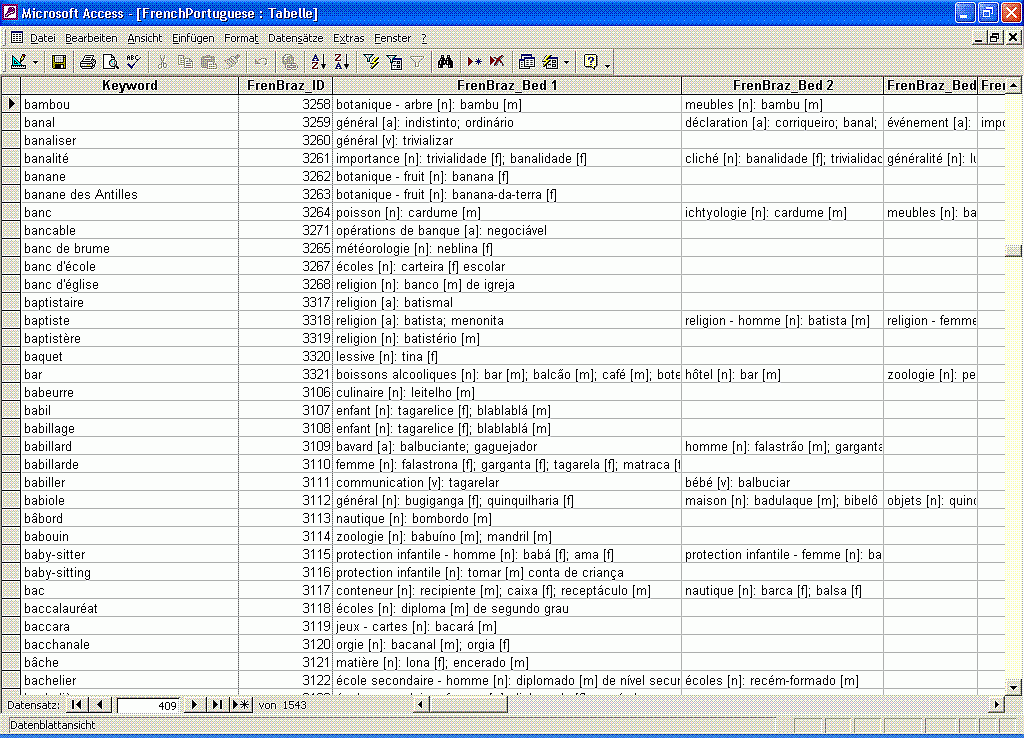Screen dimensions: 1024x738
Task: Expand toolbar options arrow beside Help icon
Action: 608,65
